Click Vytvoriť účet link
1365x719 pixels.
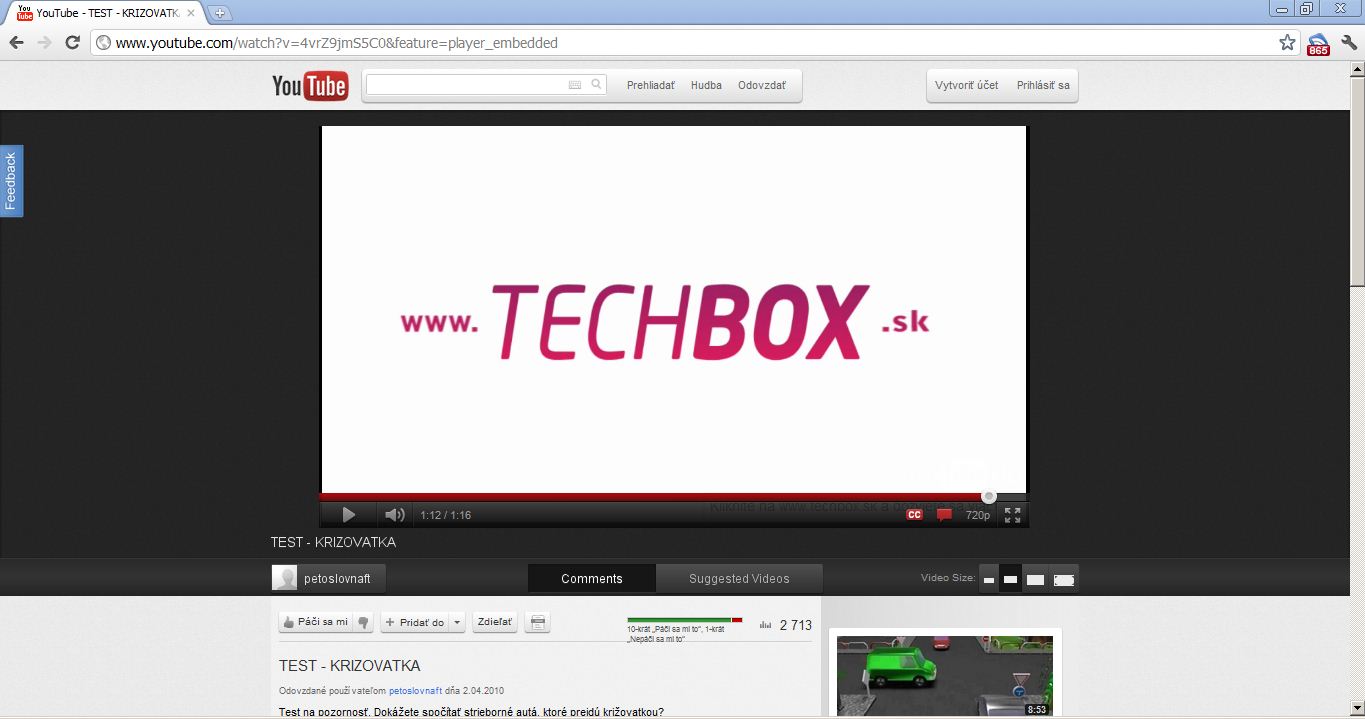pos(967,85)
